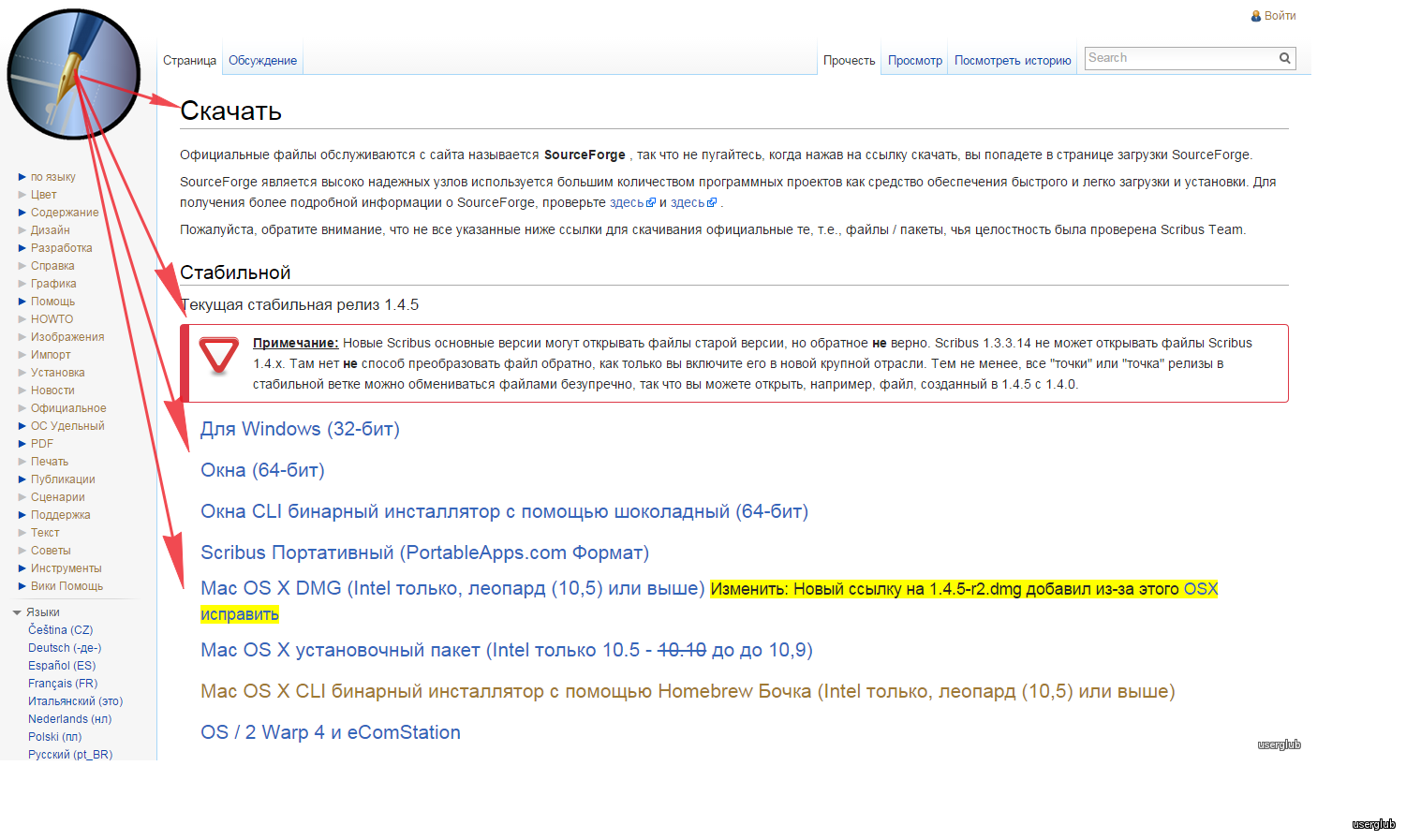Open the Печать sidebar category
This screenshot has width=1406, height=840.
[x=50, y=462]
